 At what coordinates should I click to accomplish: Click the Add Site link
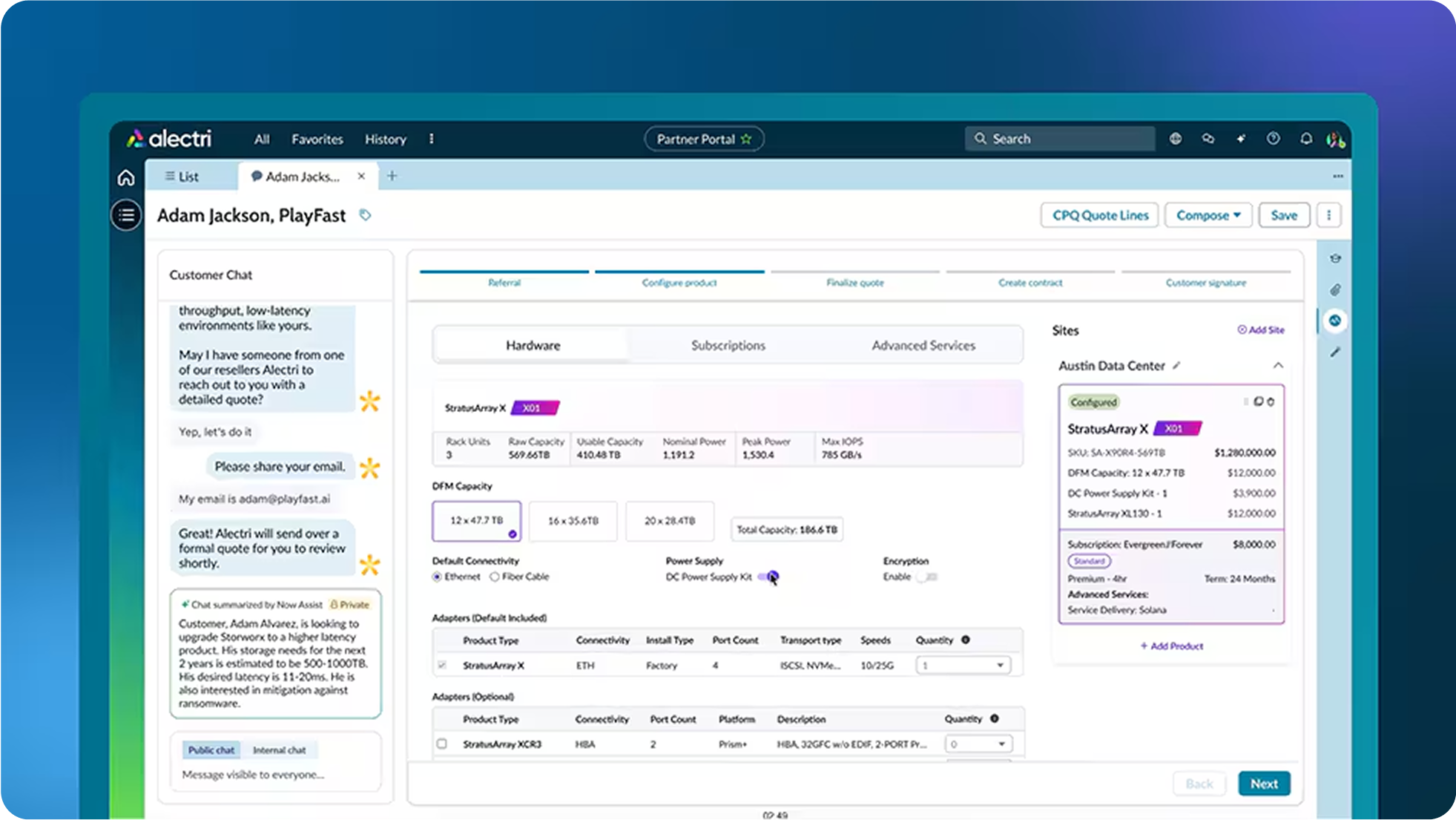point(1261,330)
